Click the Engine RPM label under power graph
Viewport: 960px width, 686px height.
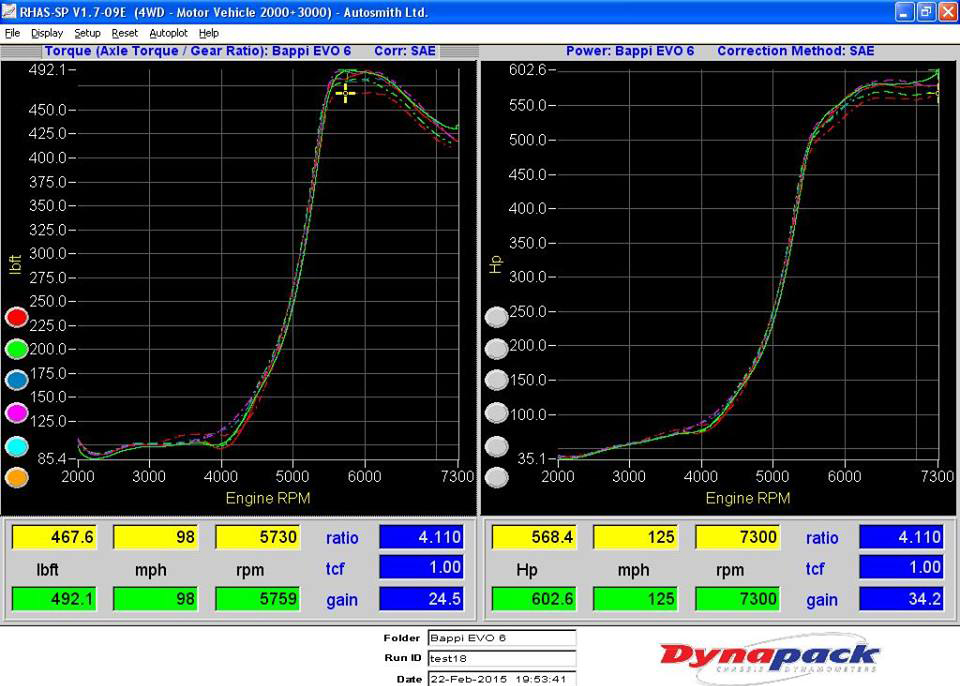[x=748, y=498]
